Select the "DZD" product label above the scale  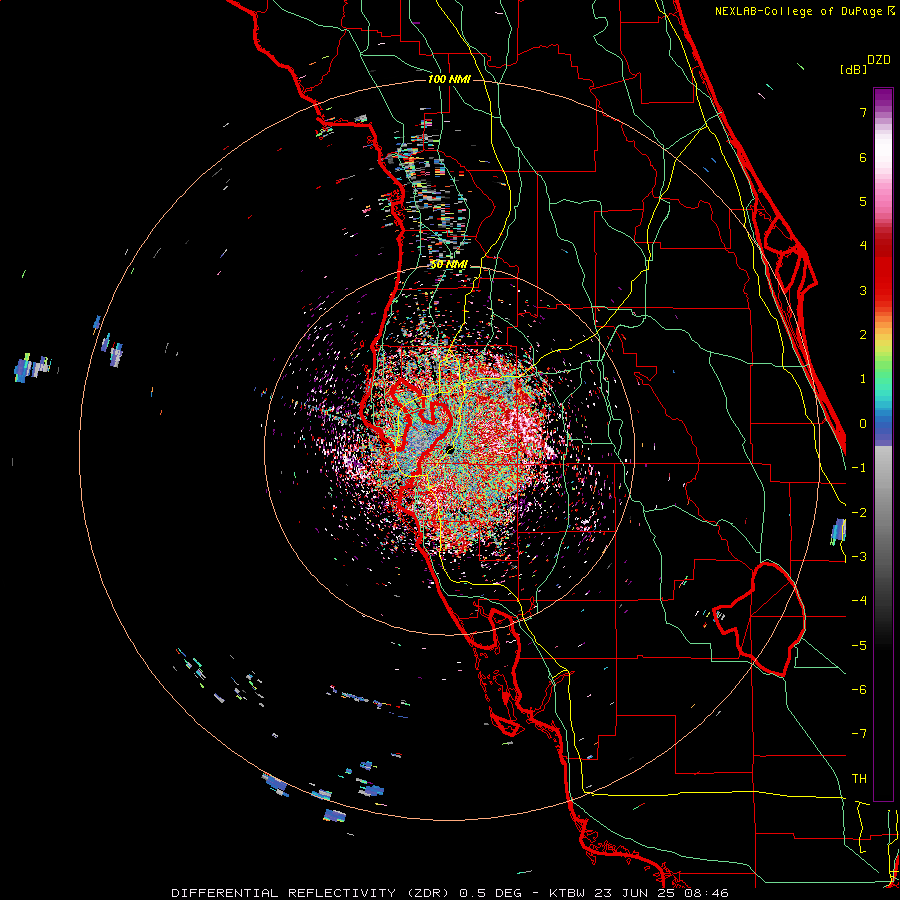[x=878, y=60]
